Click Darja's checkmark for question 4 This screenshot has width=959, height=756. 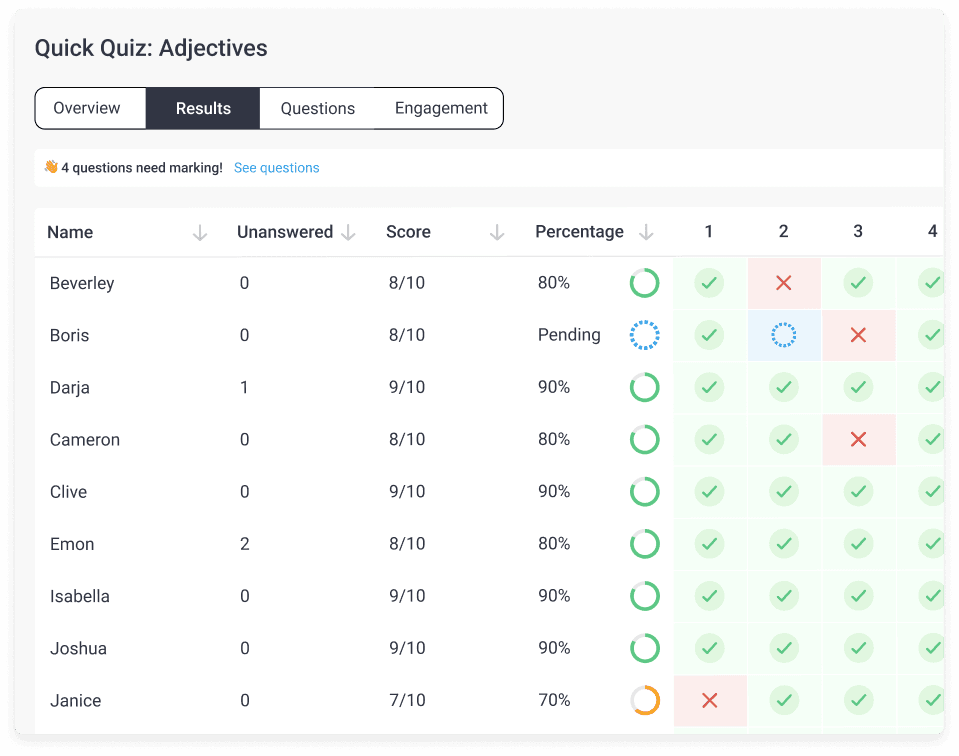pyautogui.click(x=932, y=387)
